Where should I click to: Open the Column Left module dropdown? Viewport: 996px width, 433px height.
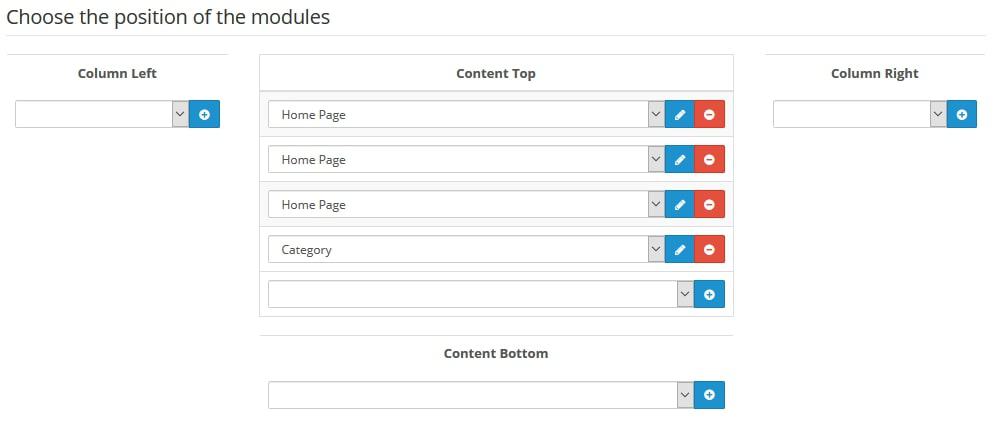tap(102, 114)
